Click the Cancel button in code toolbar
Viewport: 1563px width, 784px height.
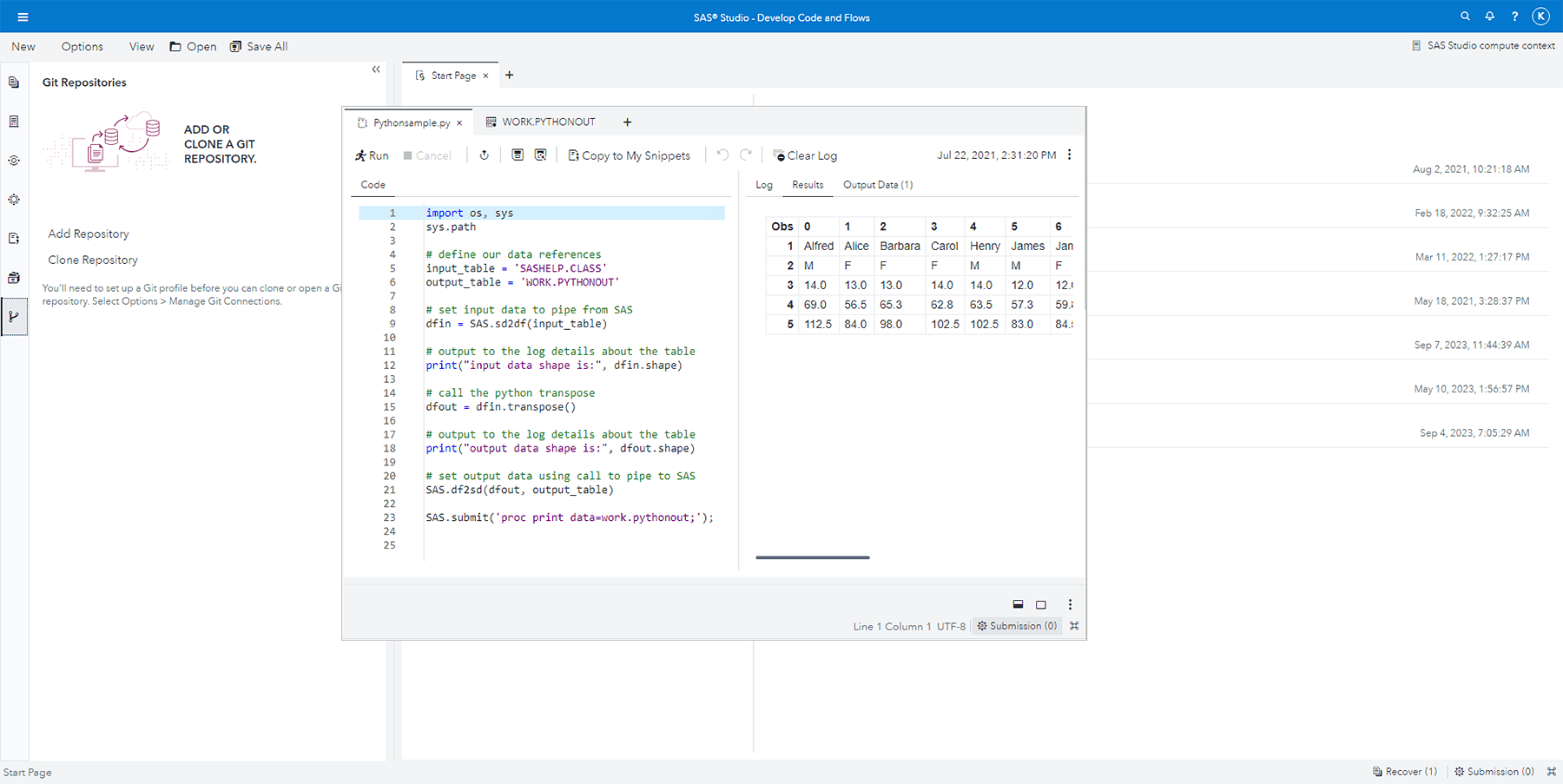(427, 155)
